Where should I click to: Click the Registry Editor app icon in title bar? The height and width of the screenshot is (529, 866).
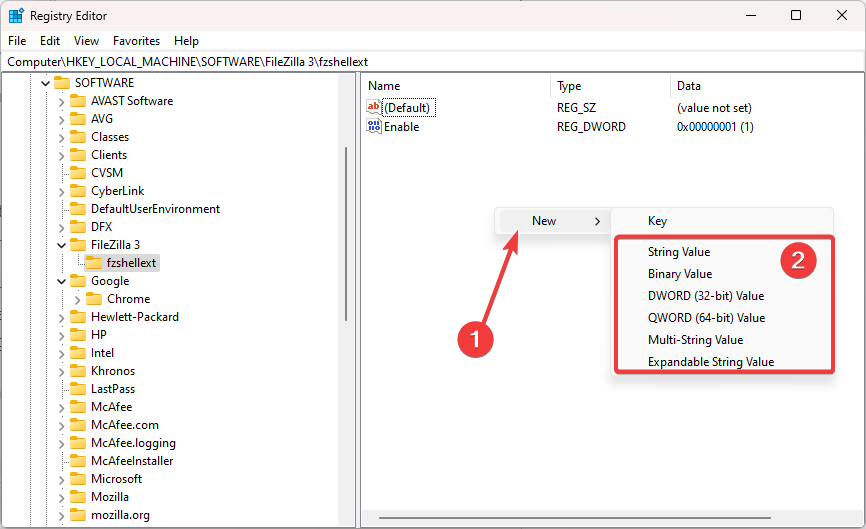[16, 15]
